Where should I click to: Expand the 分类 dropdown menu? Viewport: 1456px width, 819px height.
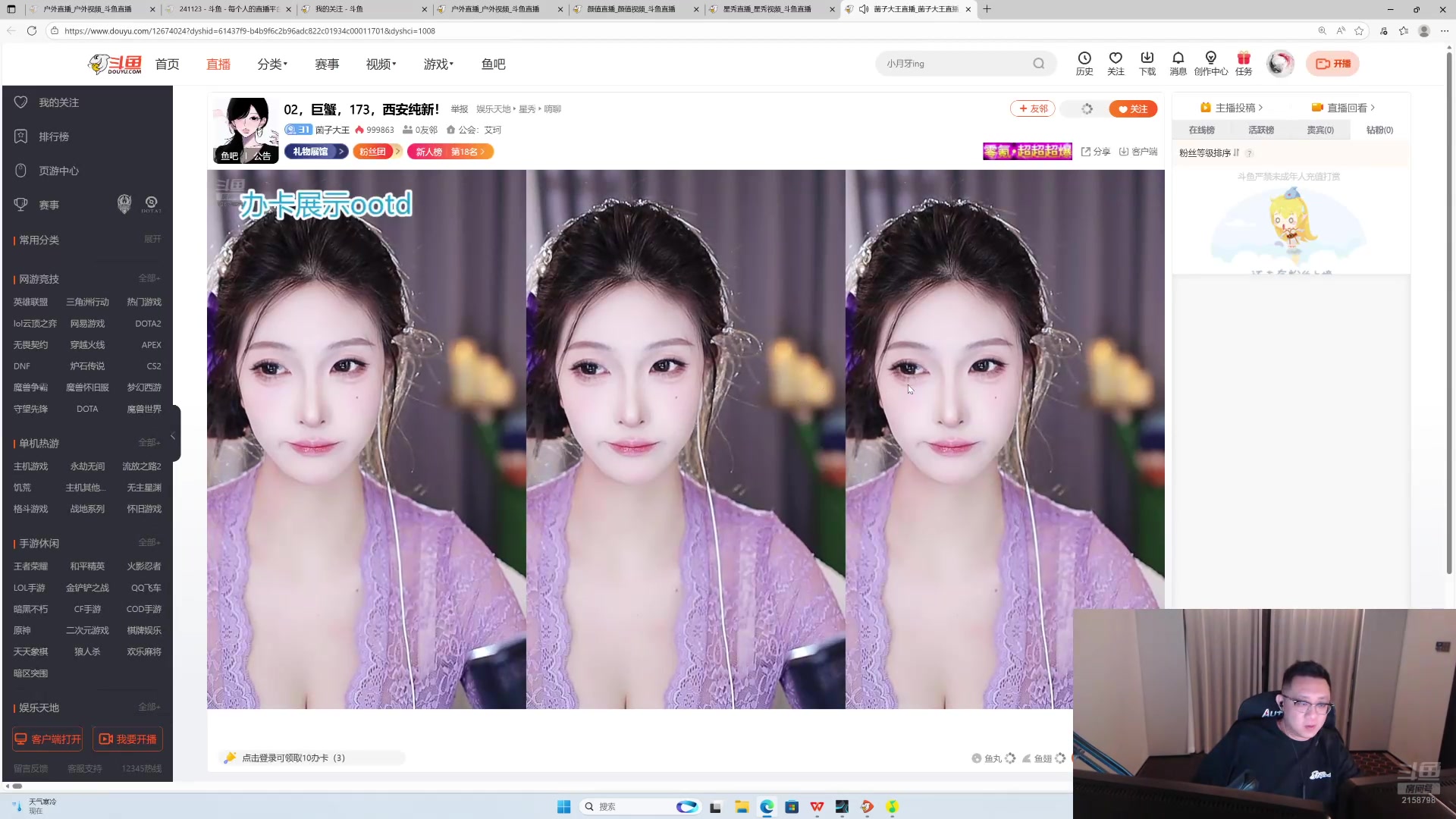tap(271, 64)
